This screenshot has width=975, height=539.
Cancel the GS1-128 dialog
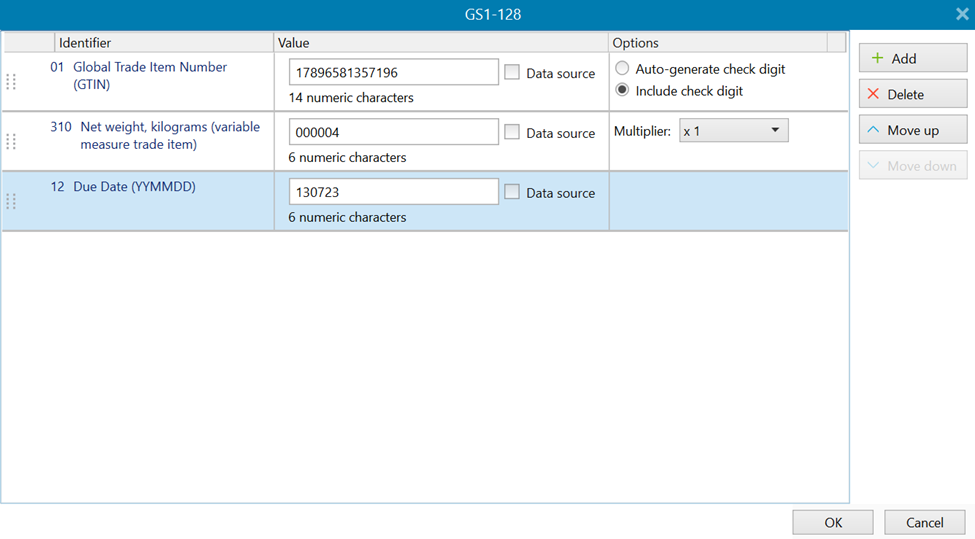[x=924, y=522]
